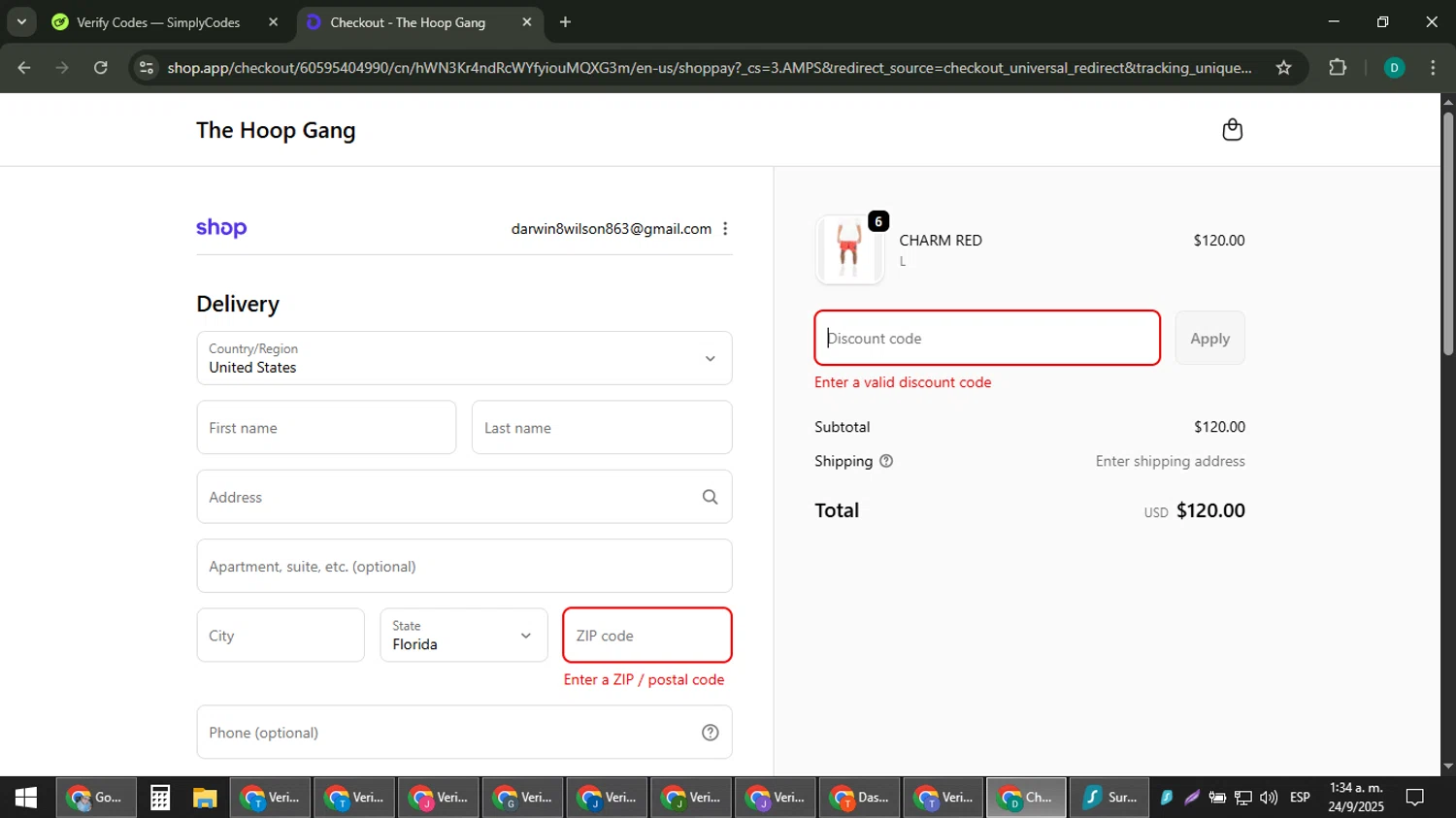
Task: Click the browser URL address bar
Action: 709,68
